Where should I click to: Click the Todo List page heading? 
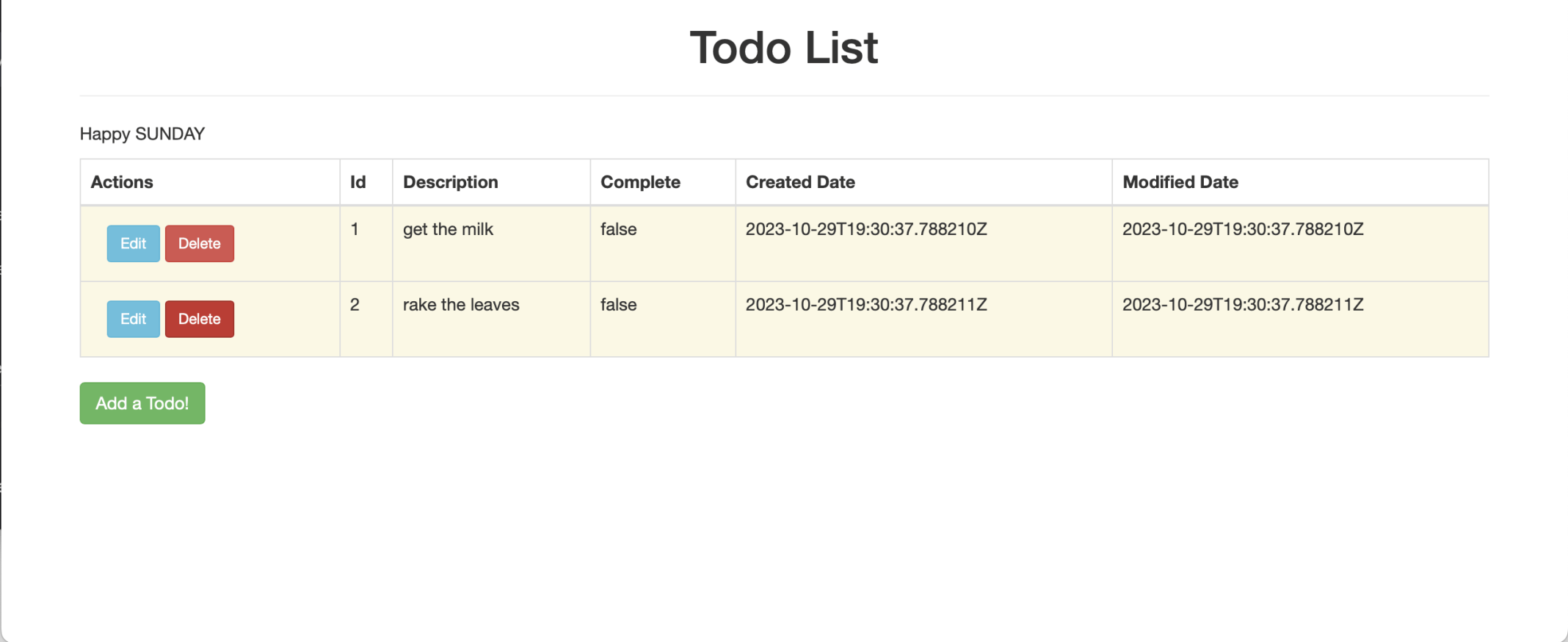pos(783,48)
